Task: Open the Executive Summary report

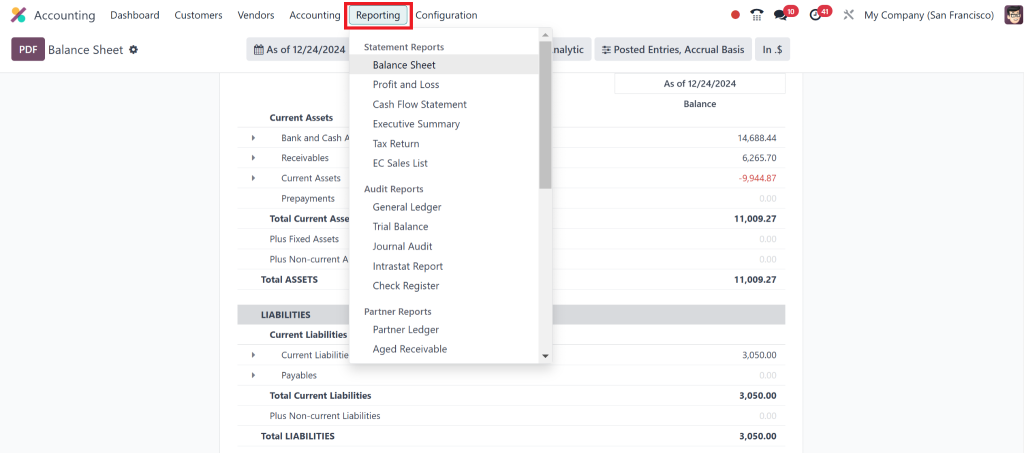Action: coord(444,124)
